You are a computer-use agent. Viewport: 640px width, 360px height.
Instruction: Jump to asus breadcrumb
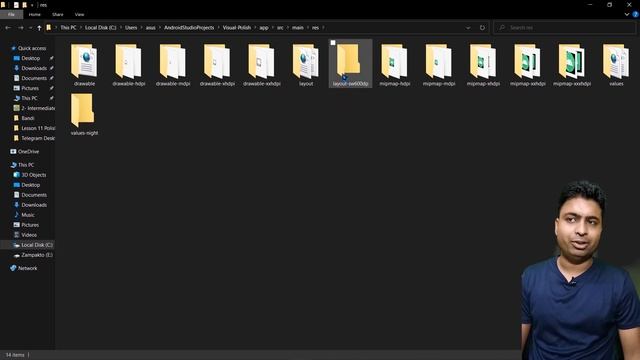(x=151, y=28)
